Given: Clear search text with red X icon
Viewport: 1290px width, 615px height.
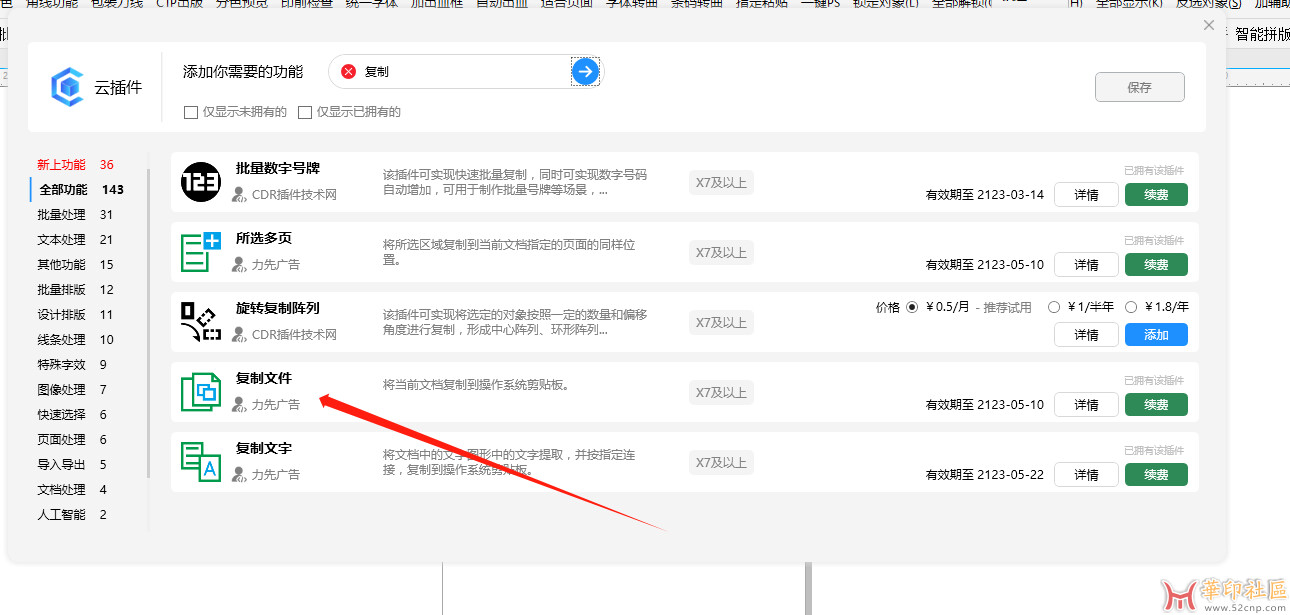Looking at the screenshot, I should 348,71.
